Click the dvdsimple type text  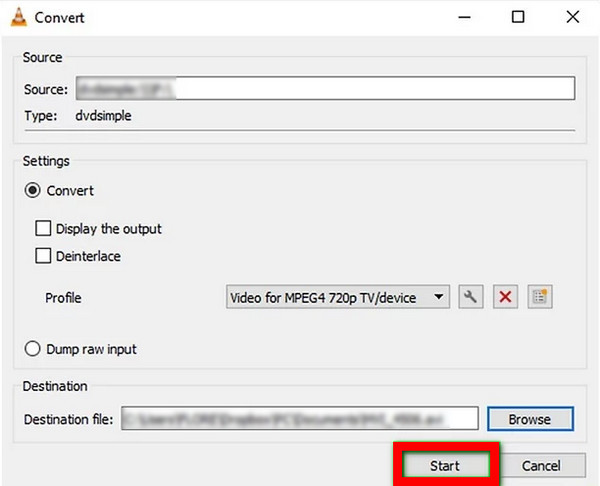coord(103,116)
